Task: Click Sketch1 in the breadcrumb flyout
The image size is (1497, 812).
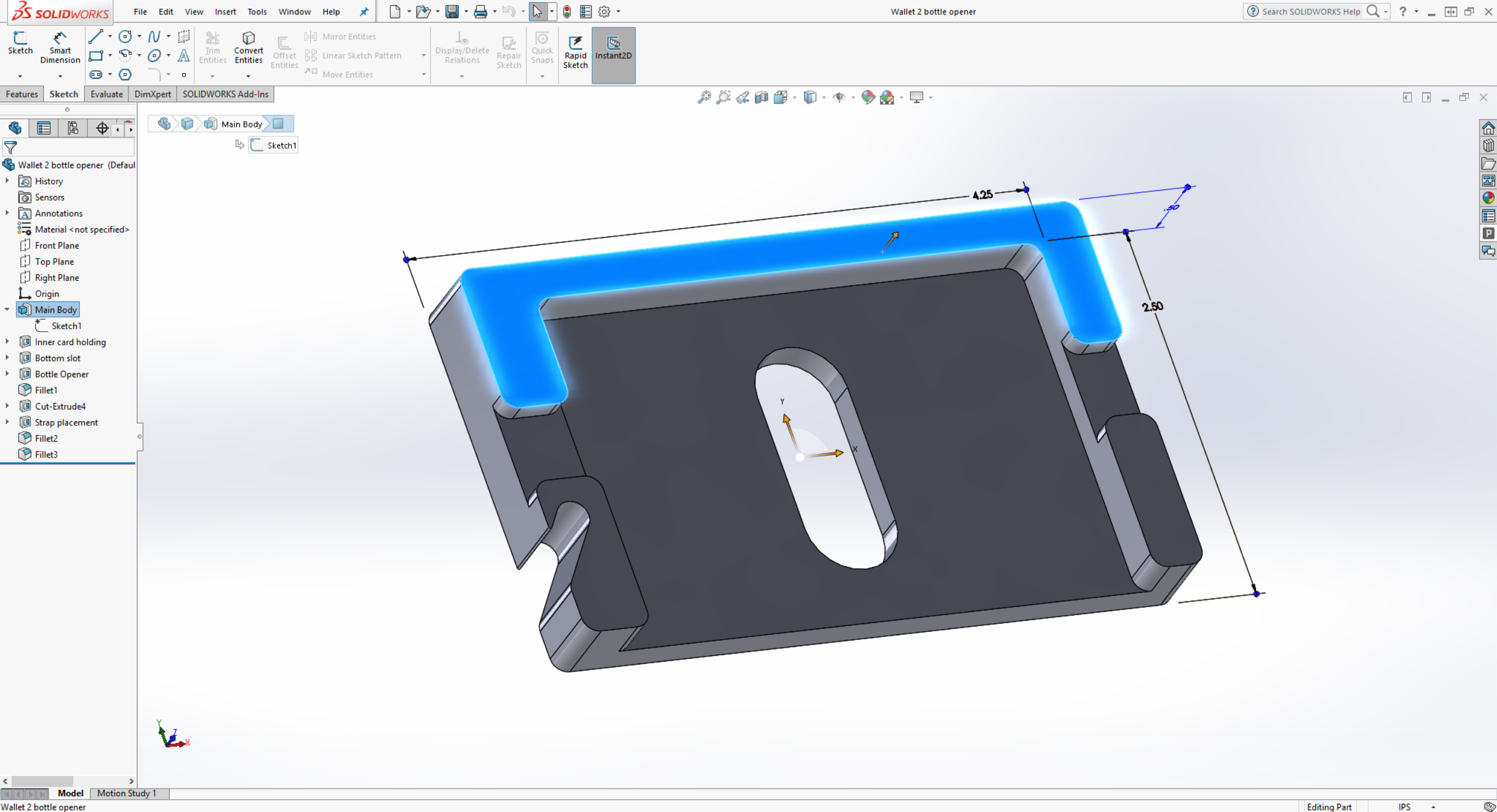Action: coord(274,145)
